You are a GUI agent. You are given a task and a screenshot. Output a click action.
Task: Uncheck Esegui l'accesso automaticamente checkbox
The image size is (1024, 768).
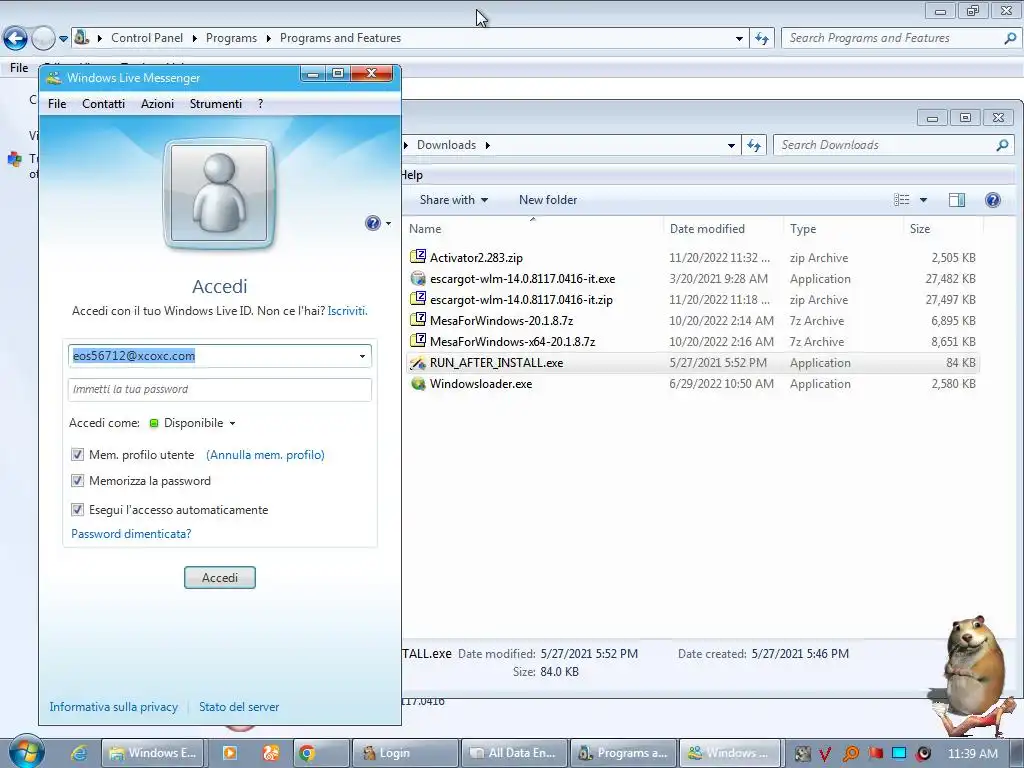click(77, 509)
